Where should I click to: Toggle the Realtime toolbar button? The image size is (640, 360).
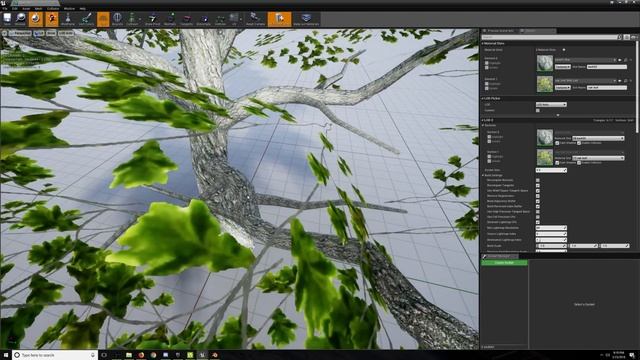click(x=36, y=19)
